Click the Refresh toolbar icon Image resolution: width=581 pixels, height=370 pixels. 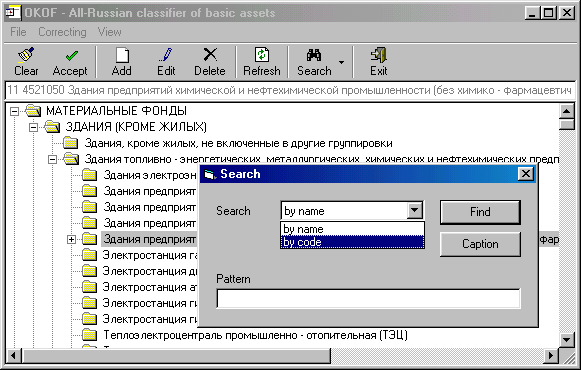pos(262,54)
